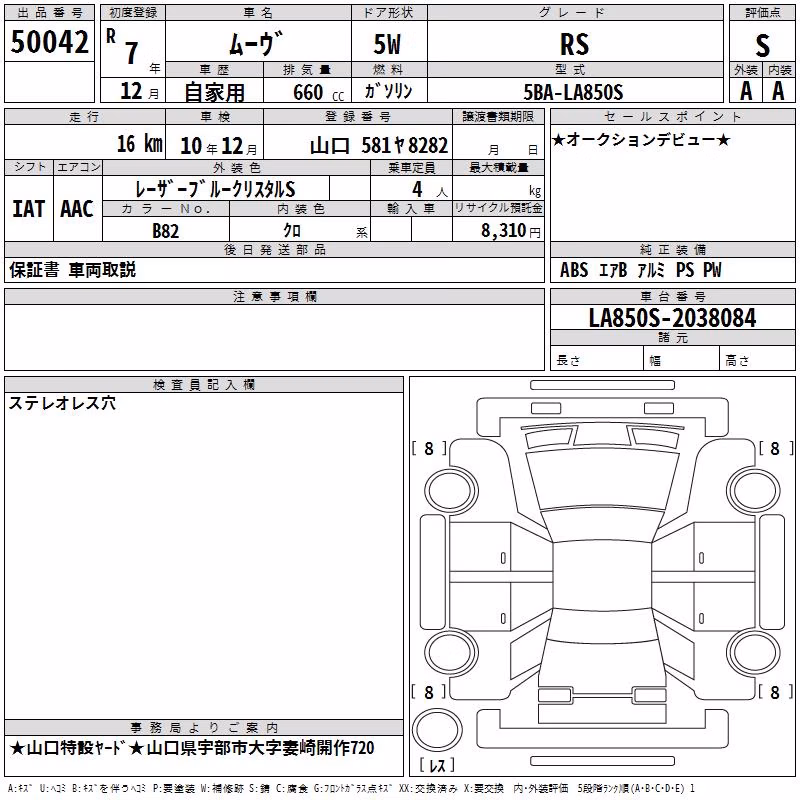This screenshot has width=800, height=800.
Task: Click the front-left wheel on car diagram
Action: [x=451, y=492]
